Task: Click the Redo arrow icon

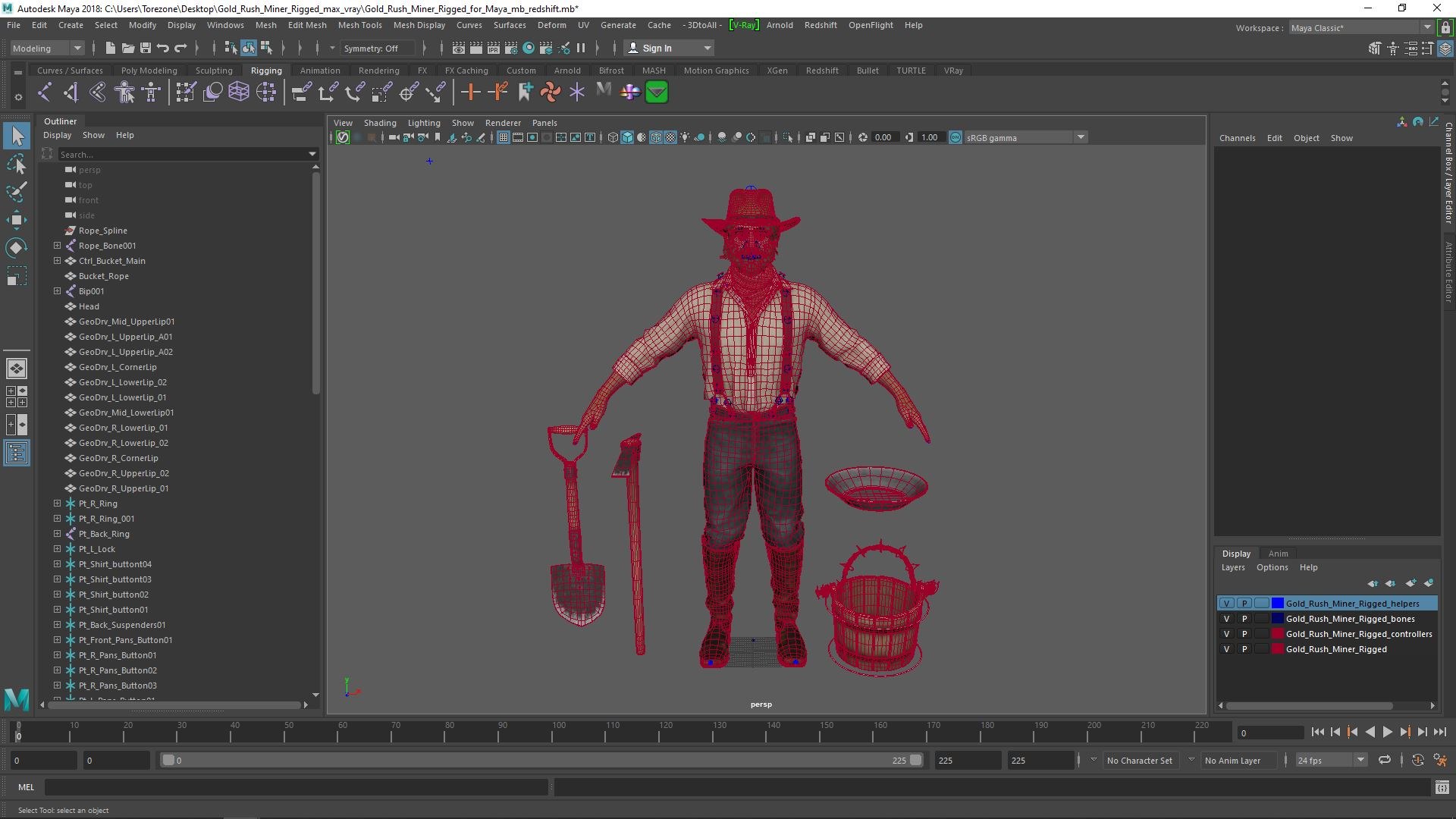Action: [180, 48]
